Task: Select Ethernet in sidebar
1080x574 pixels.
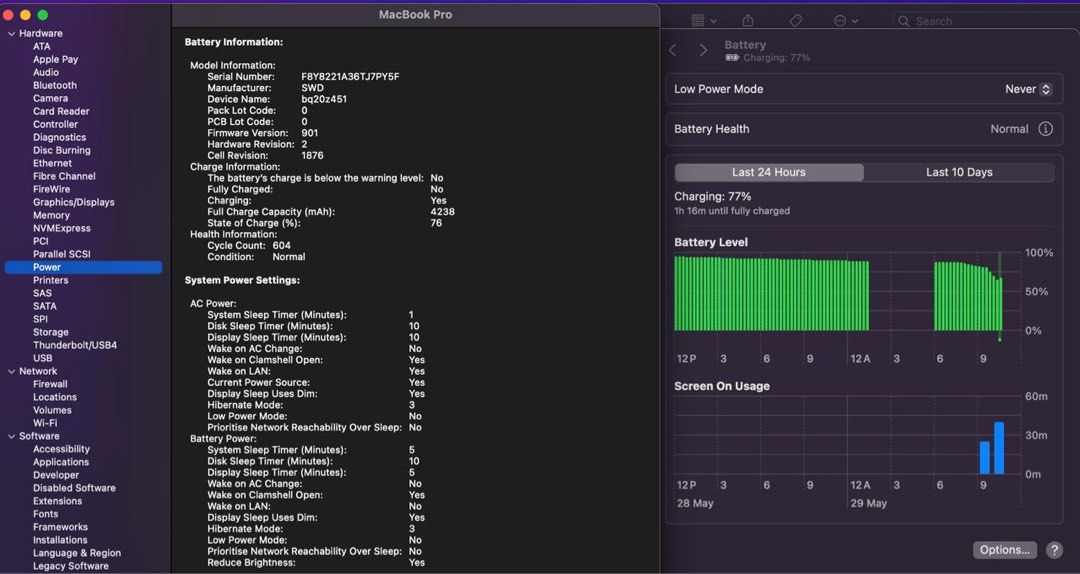Action: (52, 163)
